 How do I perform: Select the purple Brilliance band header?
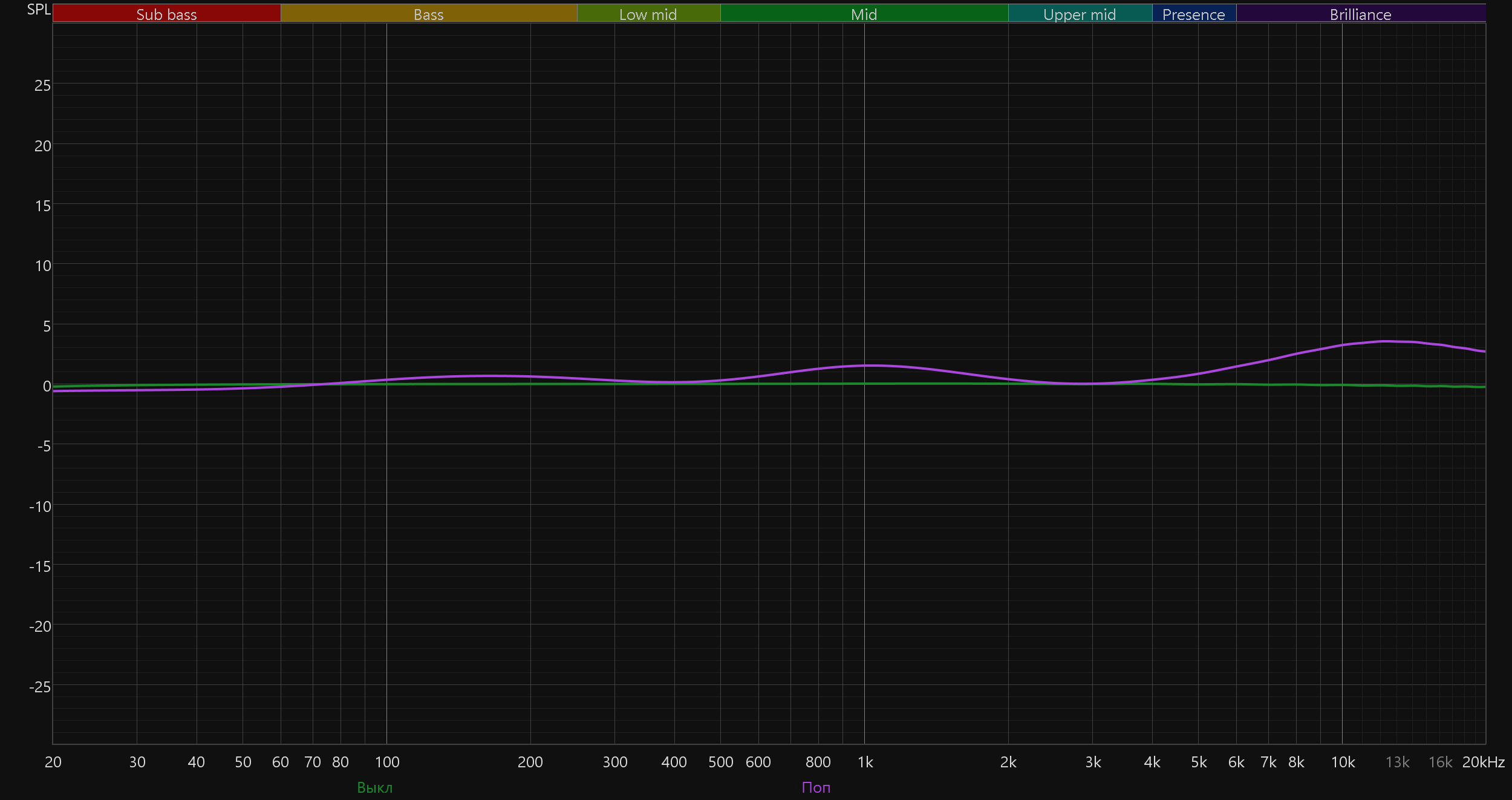coord(1360,14)
